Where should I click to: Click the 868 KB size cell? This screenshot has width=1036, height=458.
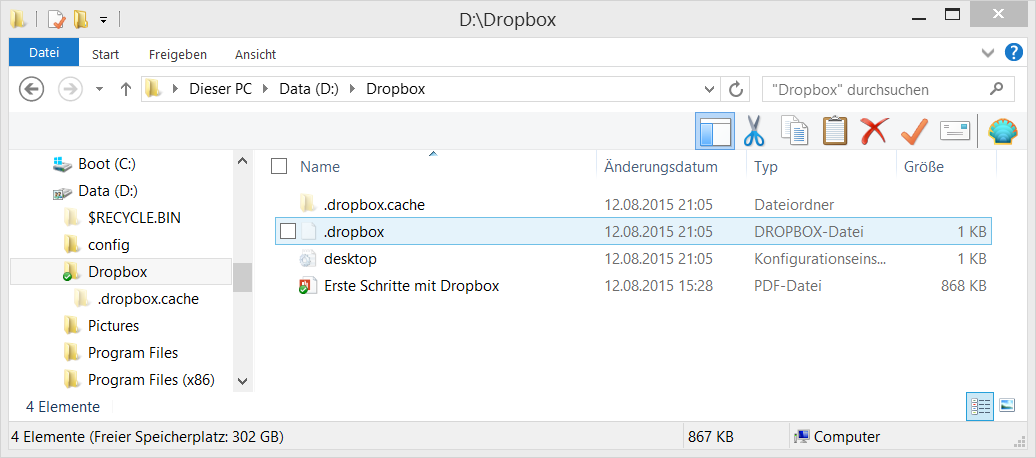(x=963, y=286)
